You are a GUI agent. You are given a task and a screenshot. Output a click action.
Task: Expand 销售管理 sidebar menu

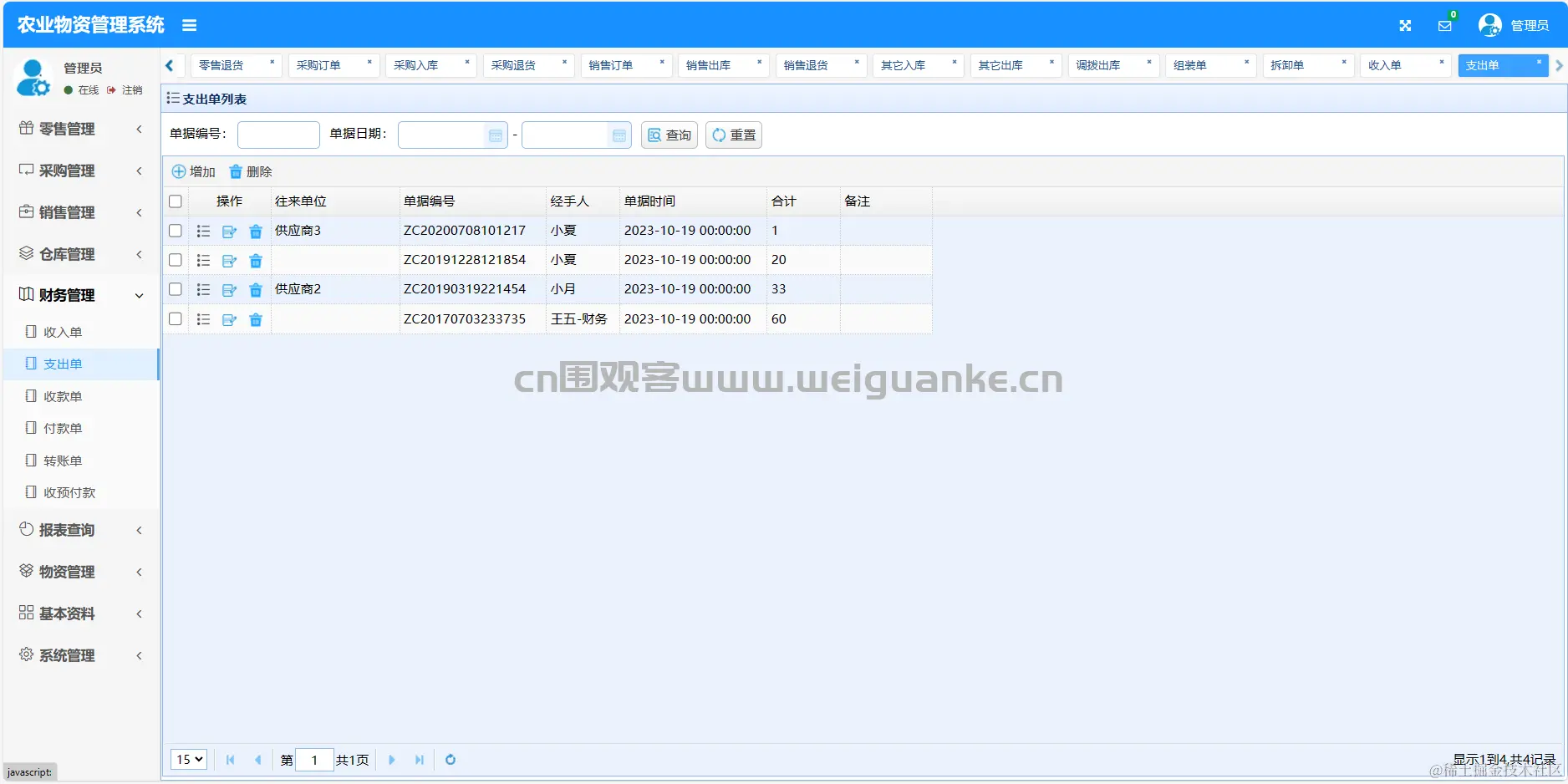click(x=80, y=212)
